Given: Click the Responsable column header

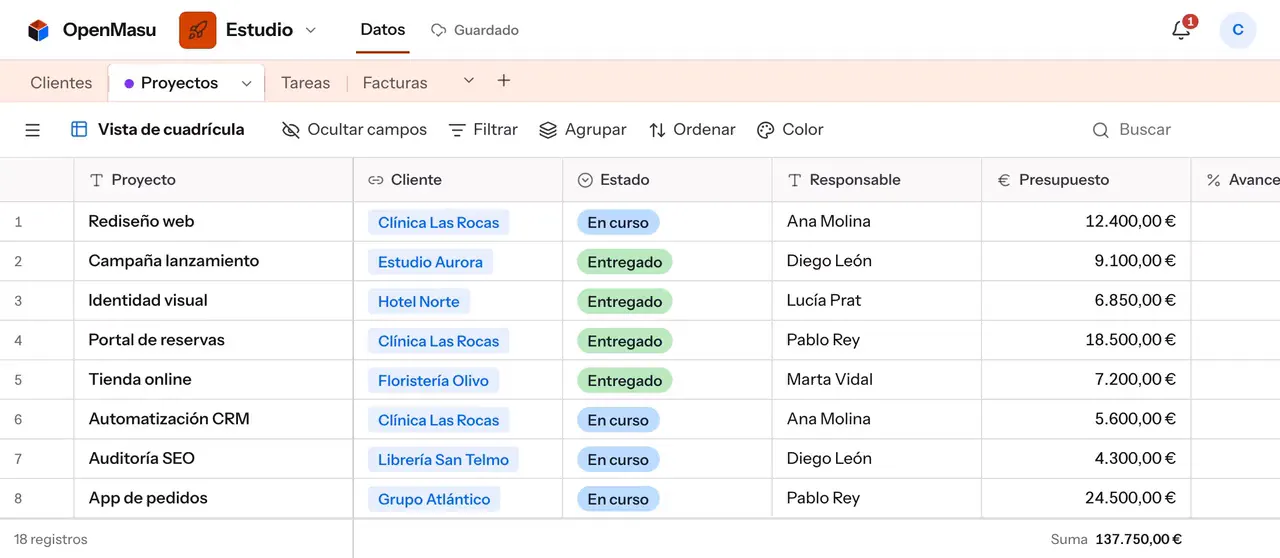Looking at the screenshot, I should (877, 180).
